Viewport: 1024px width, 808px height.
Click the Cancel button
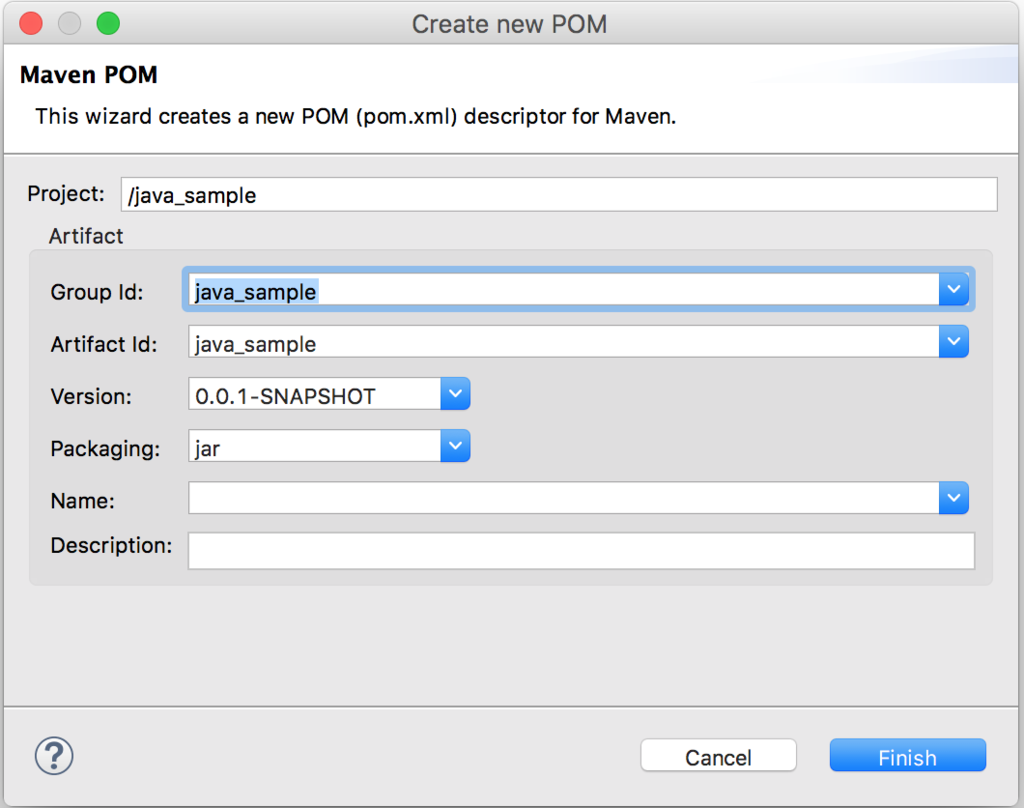click(718, 756)
